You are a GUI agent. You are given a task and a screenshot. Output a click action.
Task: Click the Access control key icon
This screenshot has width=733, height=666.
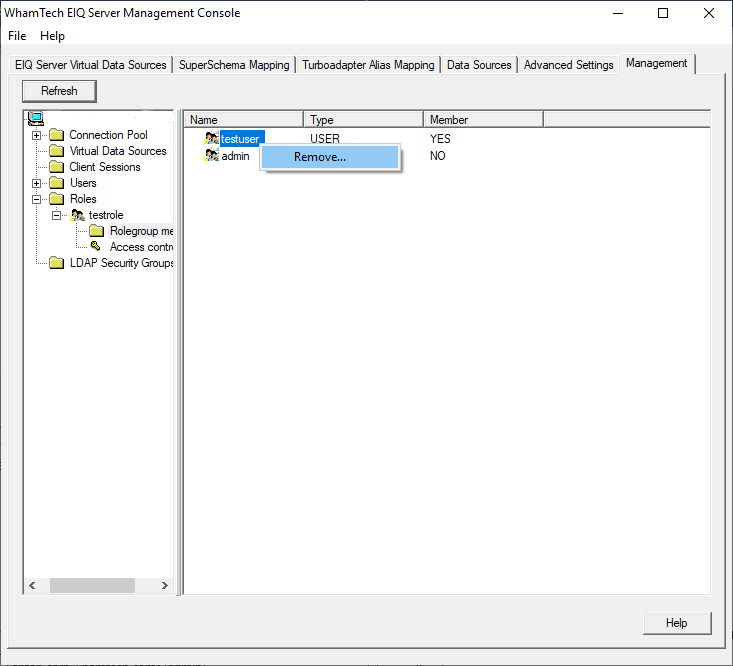point(96,246)
